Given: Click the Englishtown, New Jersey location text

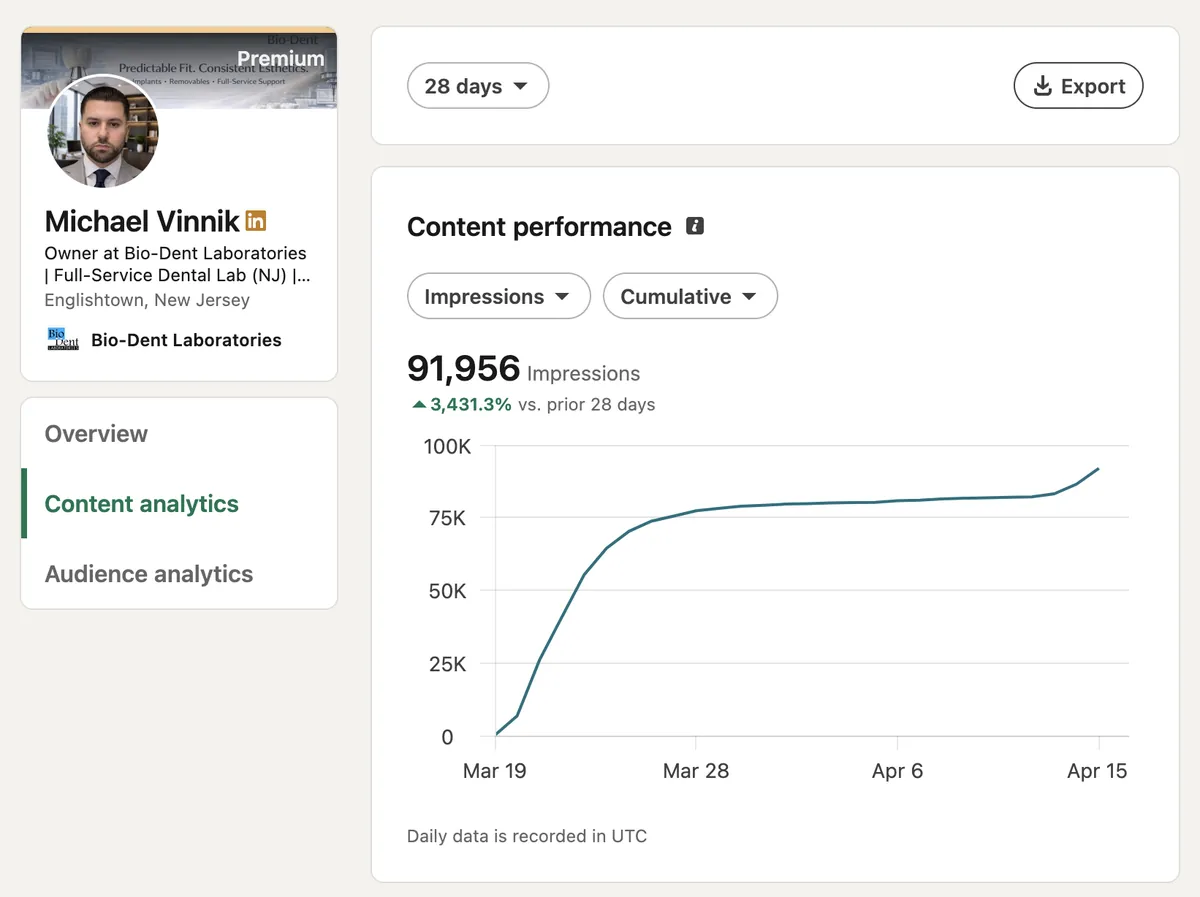Looking at the screenshot, I should [x=147, y=300].
